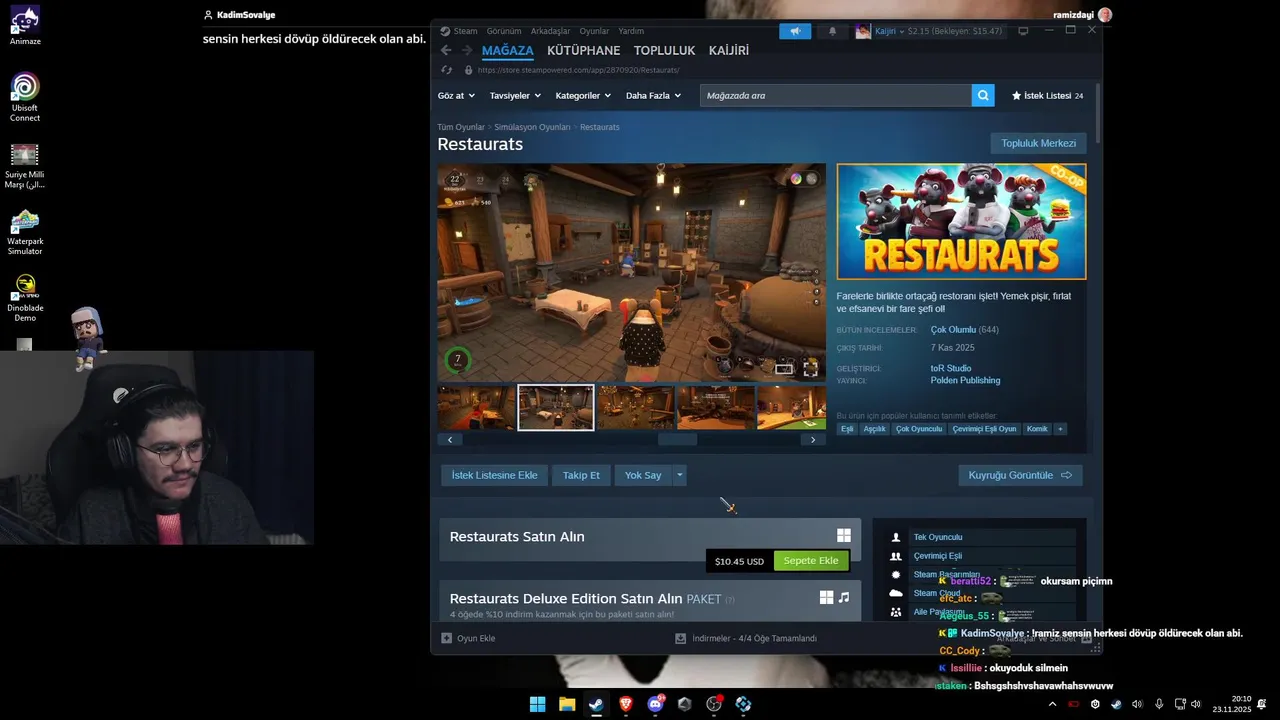
Task: Reload the Steam store page
Action: pyautogui.click(x=447, y=70)
